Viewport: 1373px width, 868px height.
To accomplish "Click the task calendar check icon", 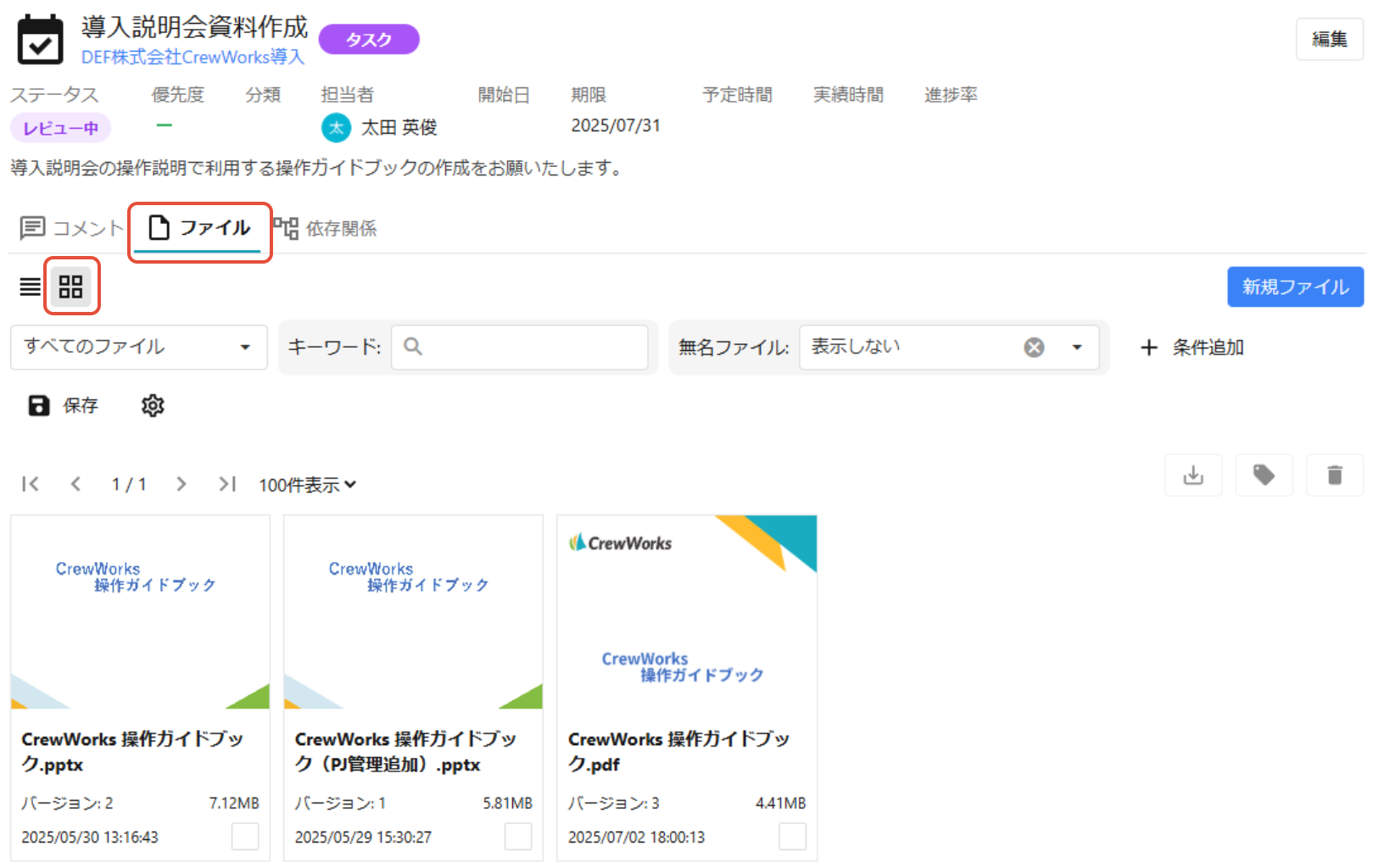I will pyautogui.click(x=40, y=40).
